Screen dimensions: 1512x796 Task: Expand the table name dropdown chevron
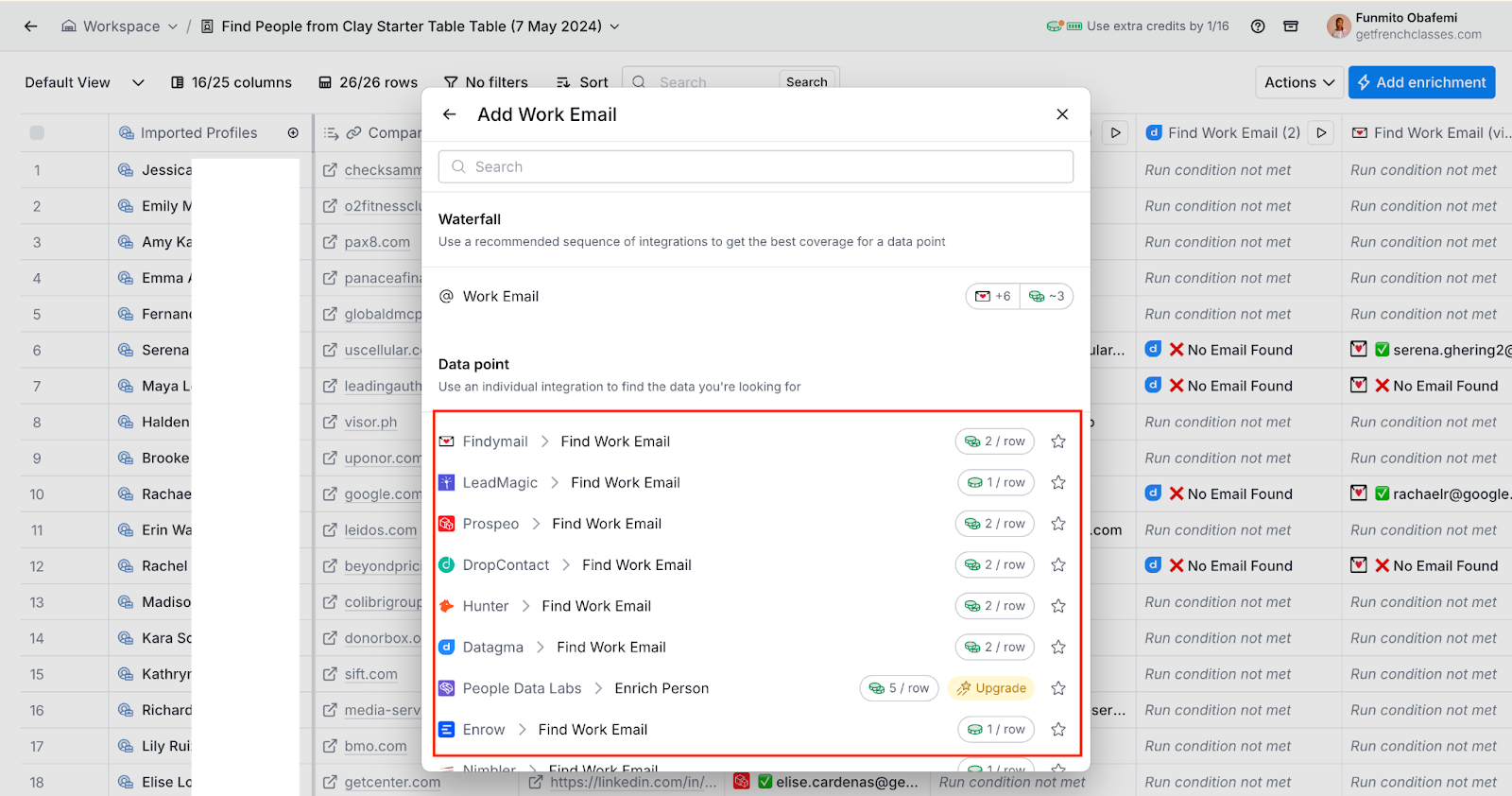pos(614,26)
